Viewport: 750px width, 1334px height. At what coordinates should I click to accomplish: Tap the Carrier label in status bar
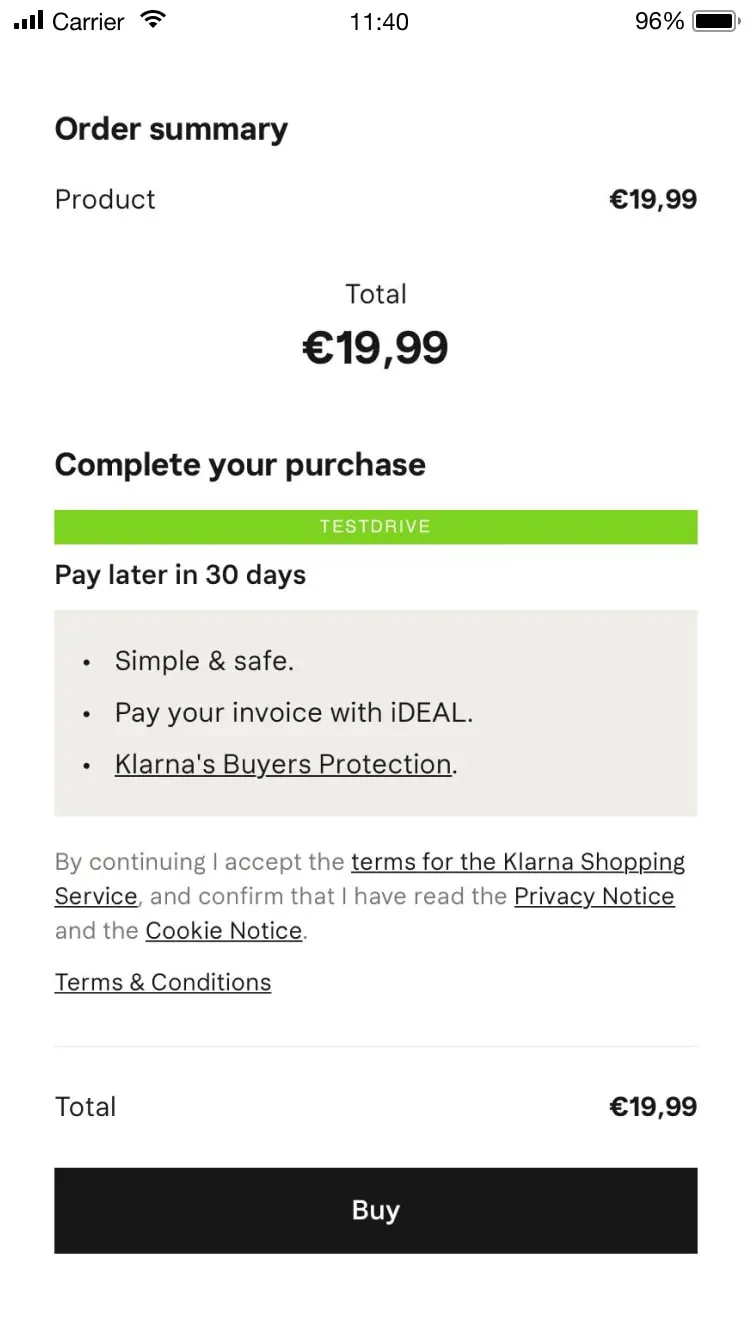[88, 22]
